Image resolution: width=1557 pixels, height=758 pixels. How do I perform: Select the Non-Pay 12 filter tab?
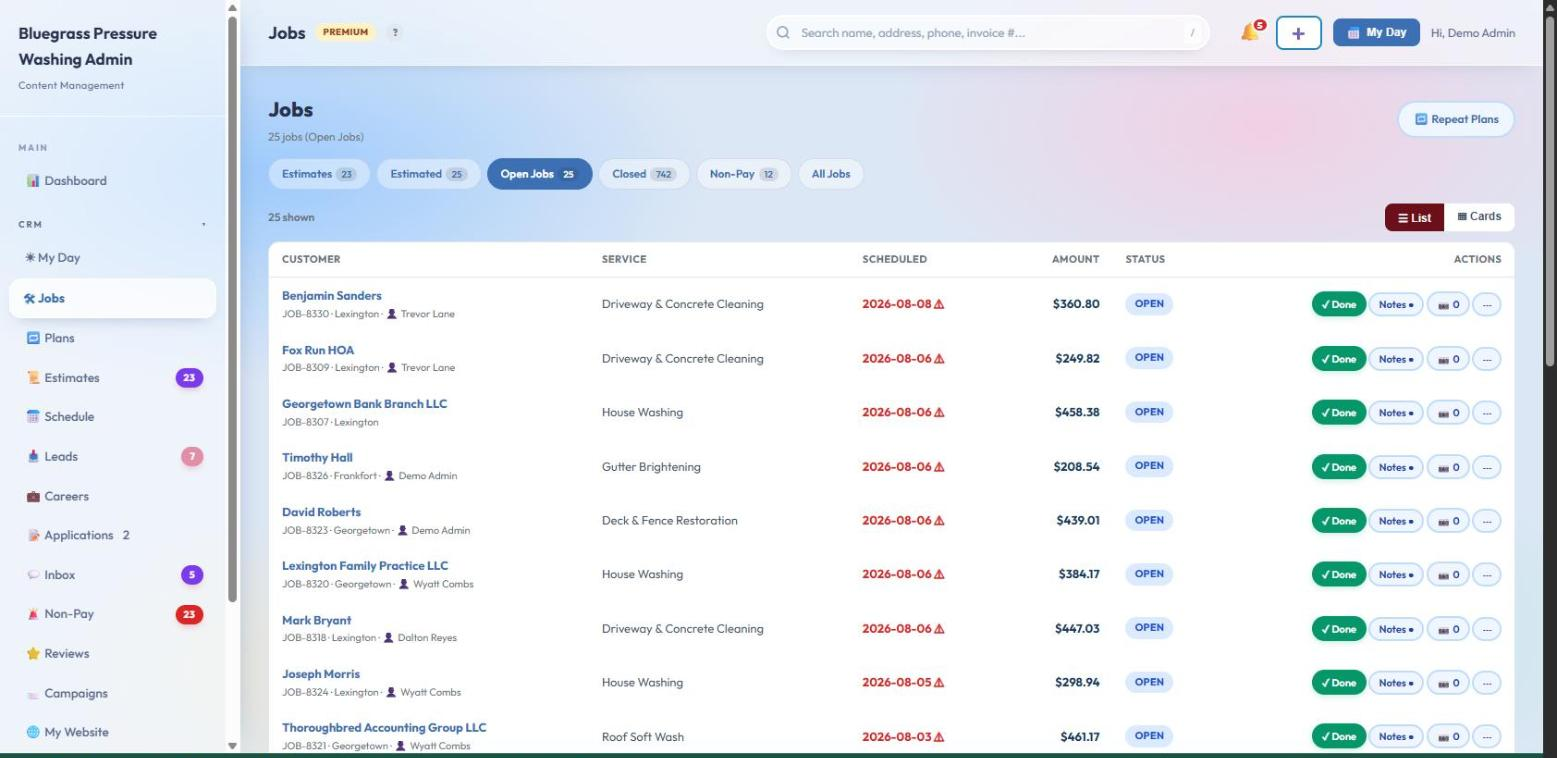pos(743,174)
